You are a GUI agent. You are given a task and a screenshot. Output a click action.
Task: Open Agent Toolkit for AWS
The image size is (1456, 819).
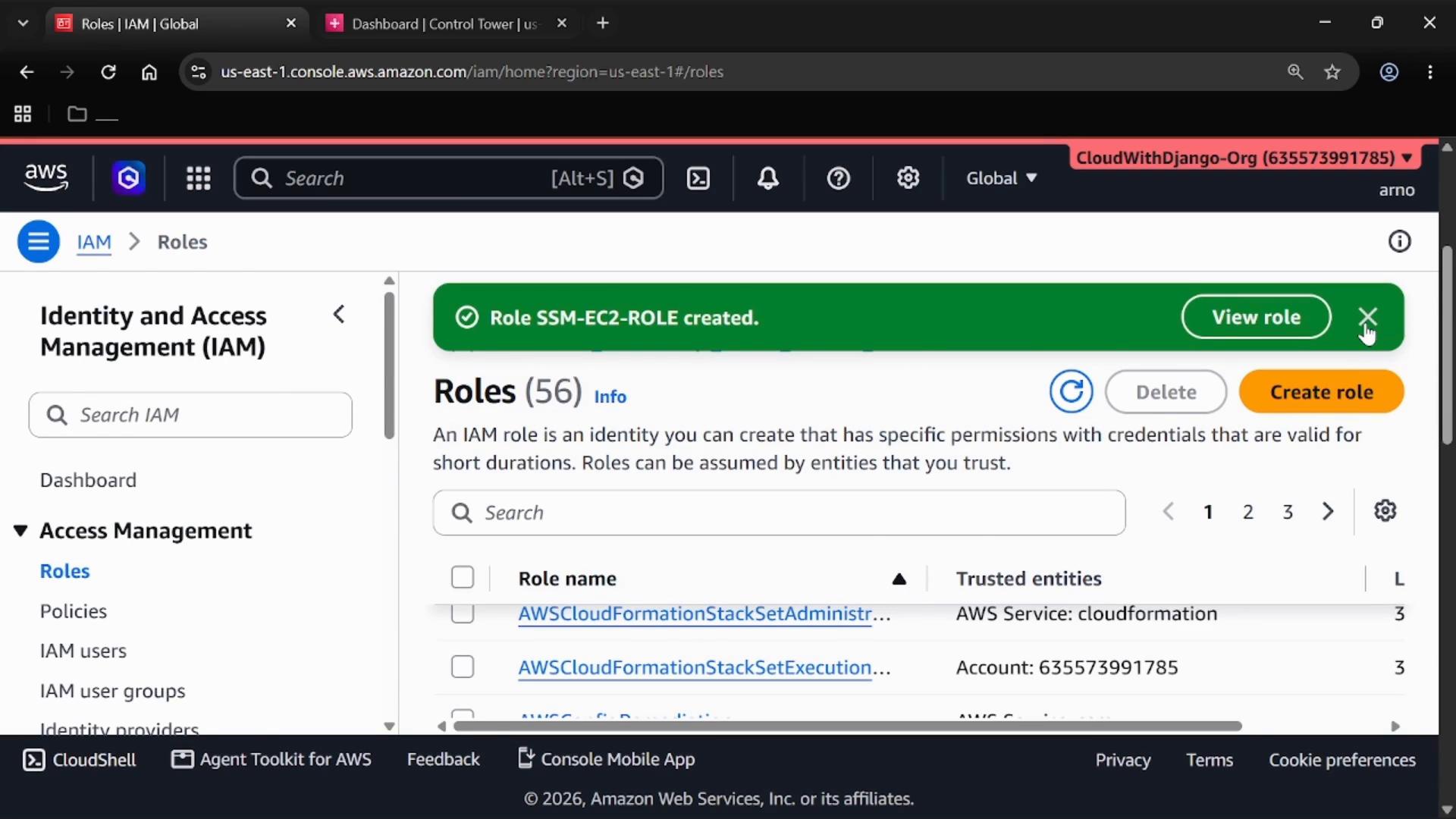[271, 760]
